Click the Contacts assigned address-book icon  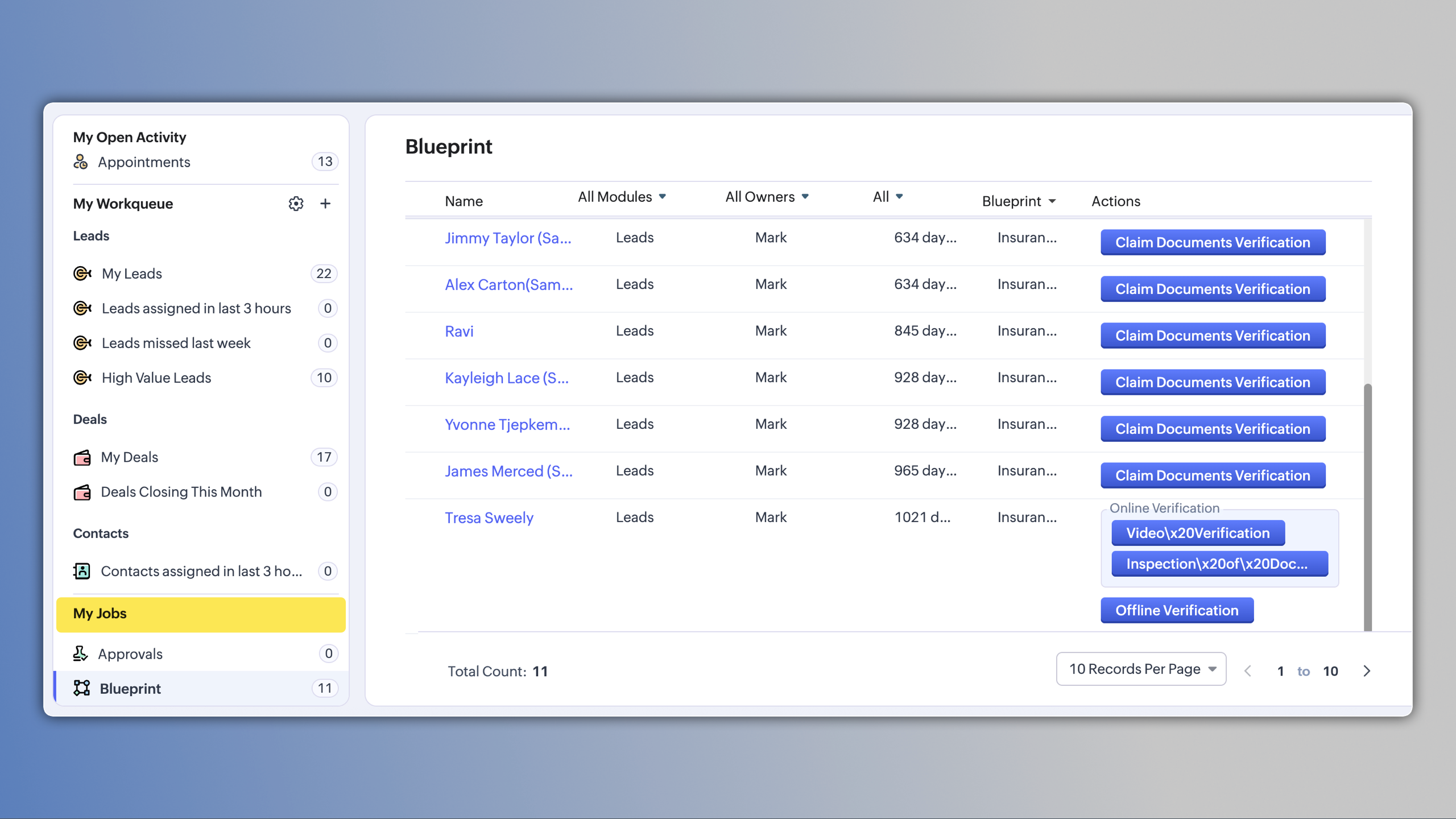tap(82, 571)
